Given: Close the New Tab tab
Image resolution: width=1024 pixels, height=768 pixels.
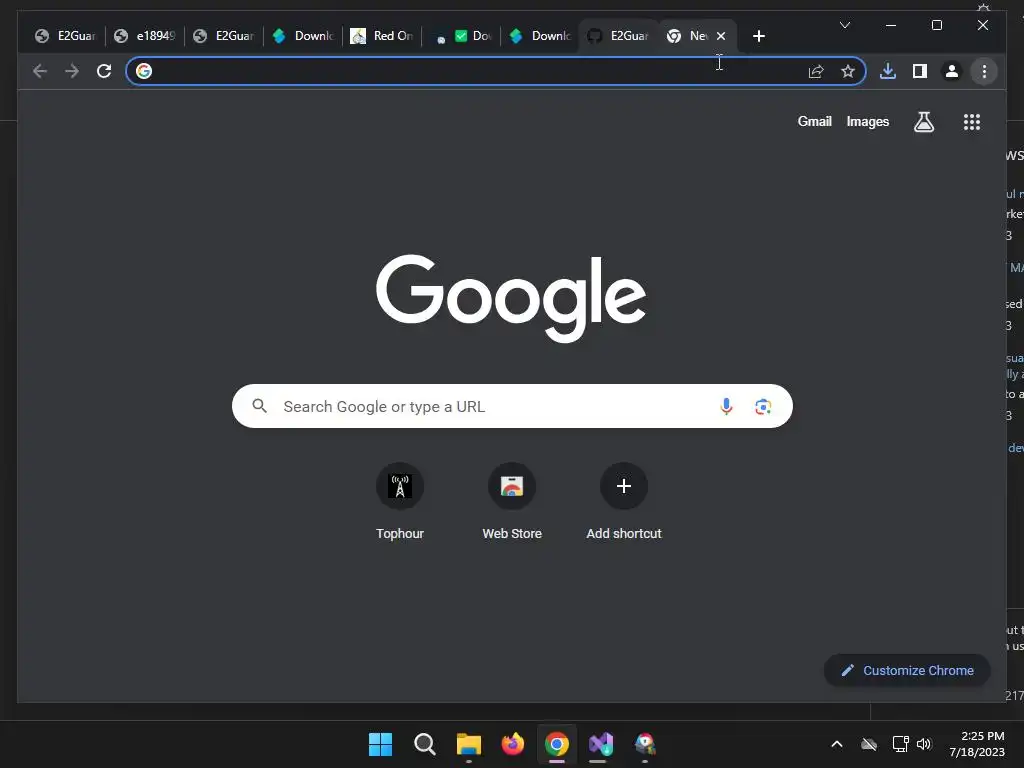Looking at the screenshot, I should (721, 36).
